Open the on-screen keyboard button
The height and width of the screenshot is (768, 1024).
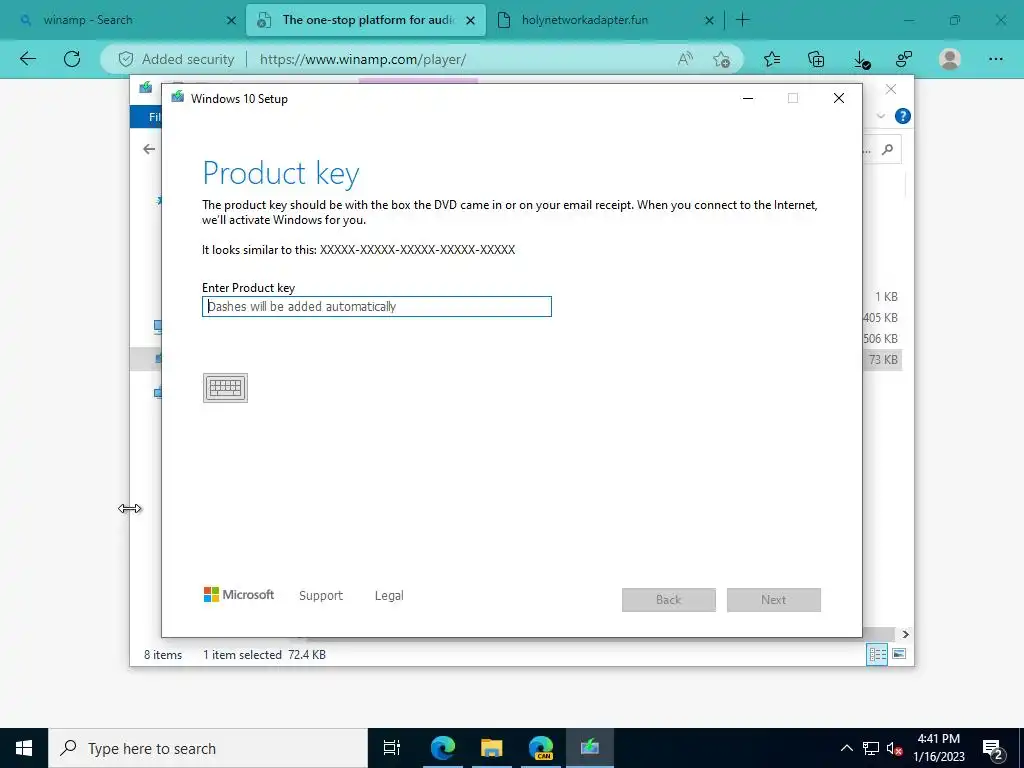tap(225, 388)
